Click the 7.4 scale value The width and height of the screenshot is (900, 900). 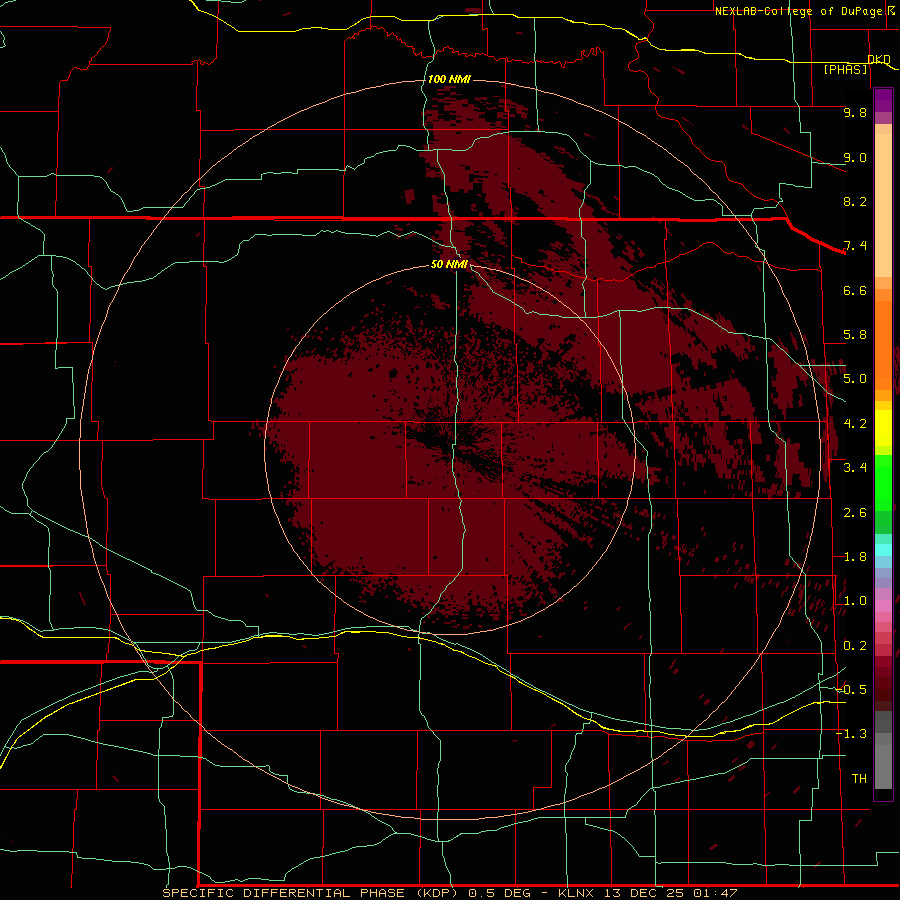click(855, 246)
